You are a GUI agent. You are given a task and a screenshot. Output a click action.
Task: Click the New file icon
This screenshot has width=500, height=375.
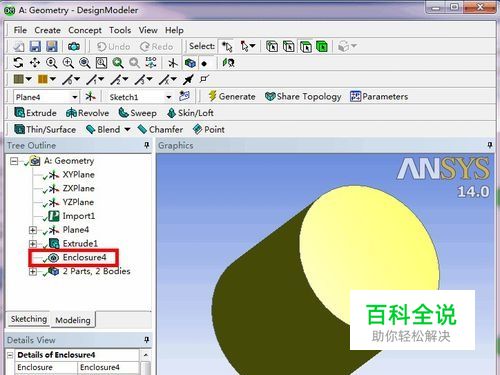click(x=19, y=46)
